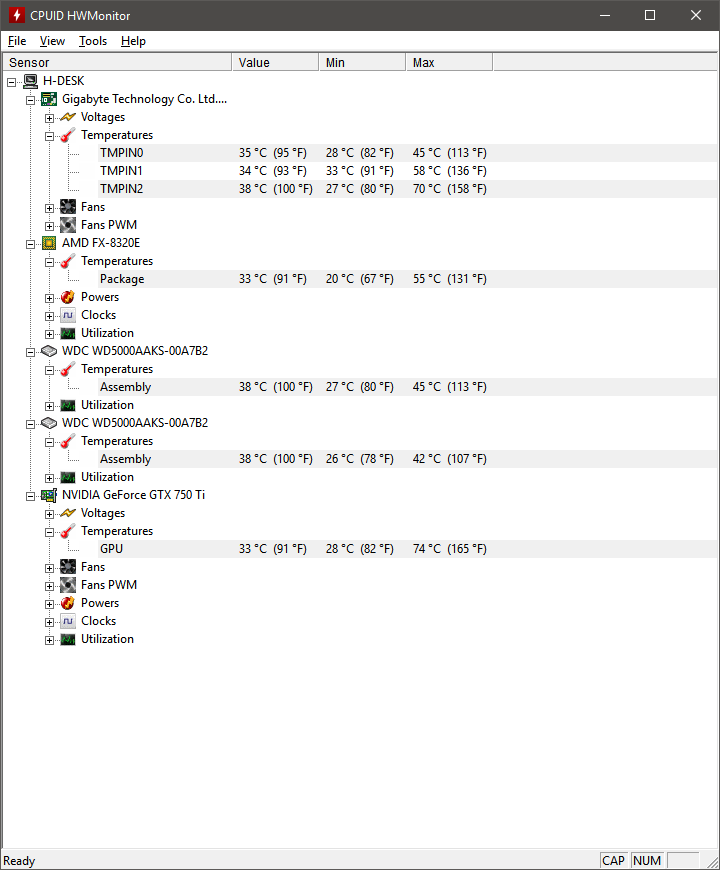This screenshot has width=720, height=870.
Task: Open the View menu
Action: (52, 41)
